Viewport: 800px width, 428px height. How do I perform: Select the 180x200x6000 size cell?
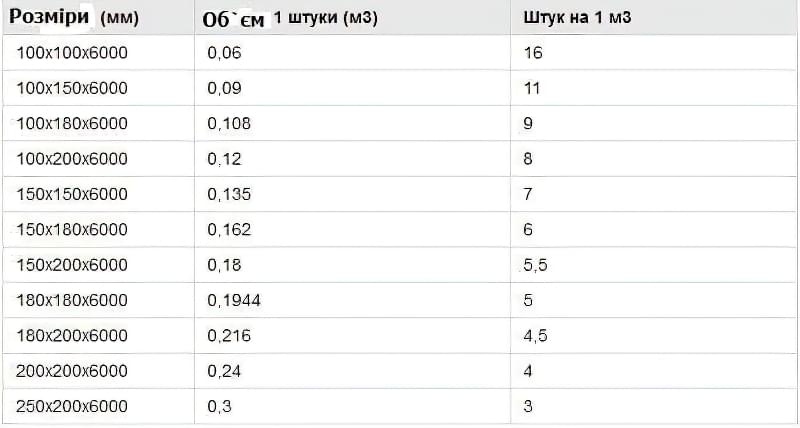(x=72, y=336)
